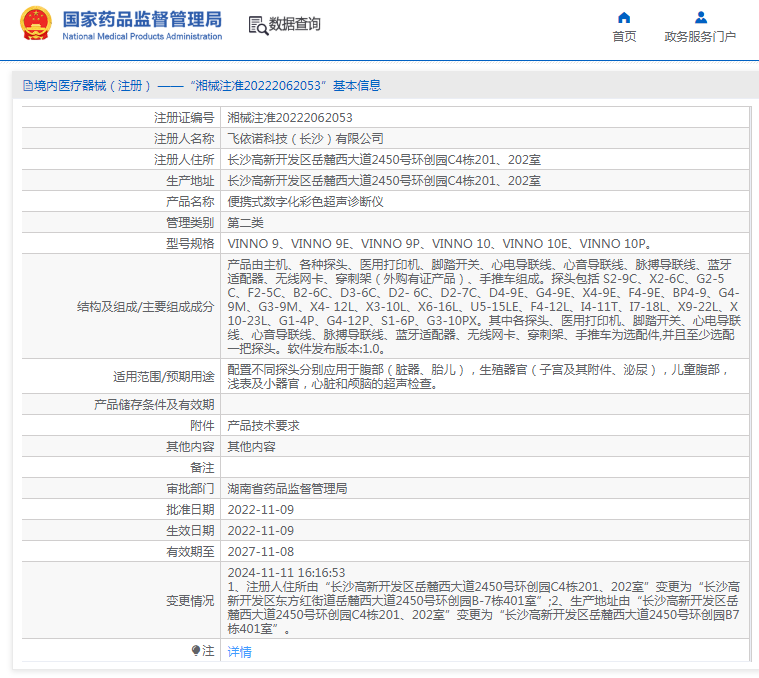Image resolution: width=759 pixels, height=678 pixels.
Task: Click the national emblem logo
Action: coord(35,23)
